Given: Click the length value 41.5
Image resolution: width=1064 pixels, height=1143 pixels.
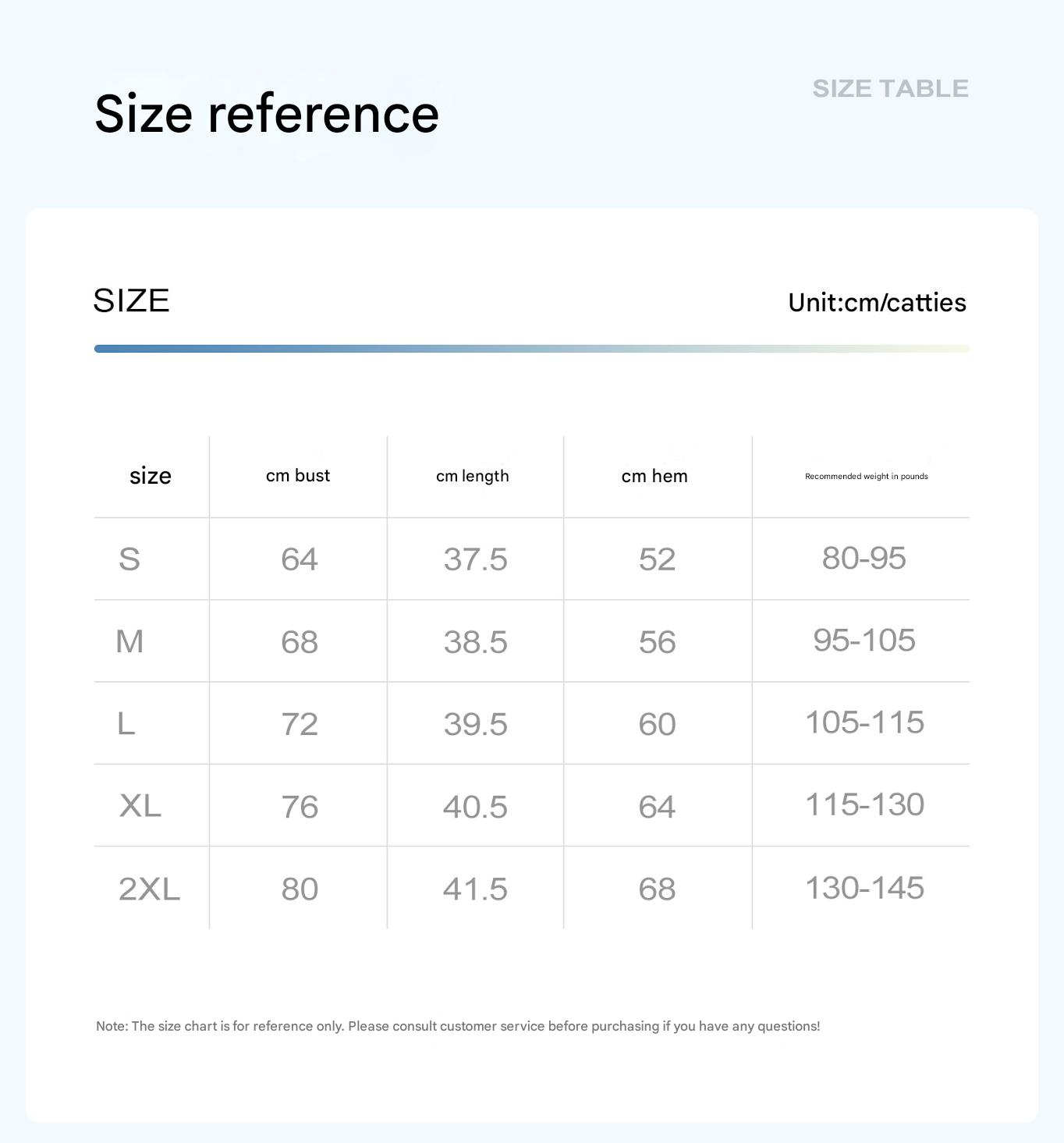Looking at the screenshot, I should (475, 889).
